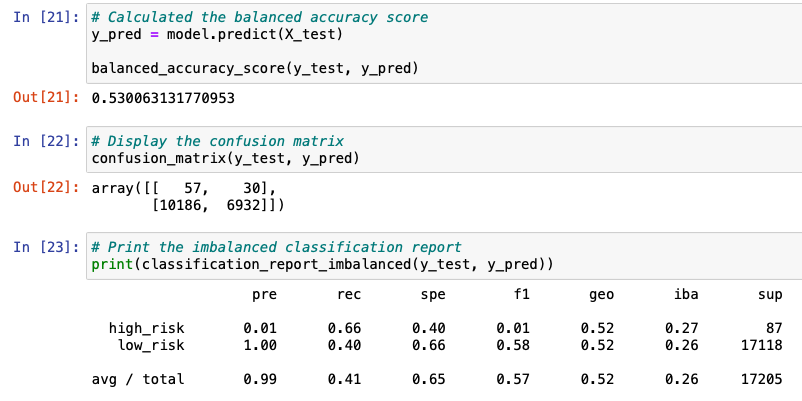802x401 pixels.
Task: Click the 'avg / total' row label
Action: [x=138, y=379]
